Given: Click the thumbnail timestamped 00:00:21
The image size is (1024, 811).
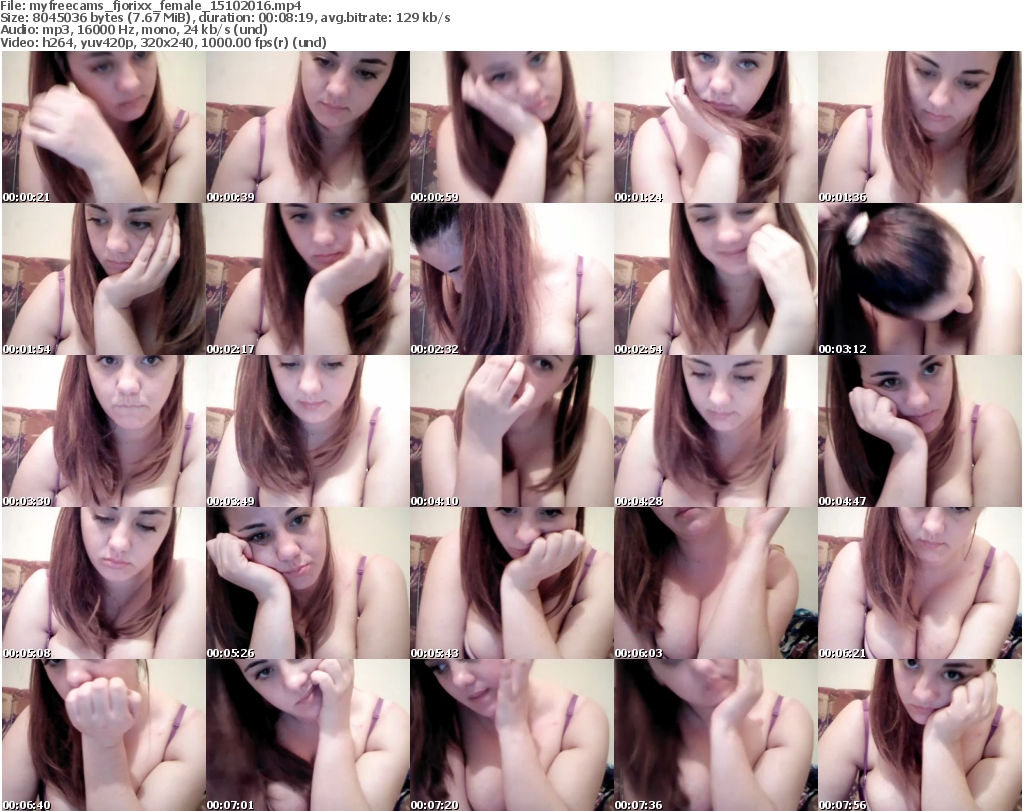Looking at the screenshot, I should pos(103,127).
